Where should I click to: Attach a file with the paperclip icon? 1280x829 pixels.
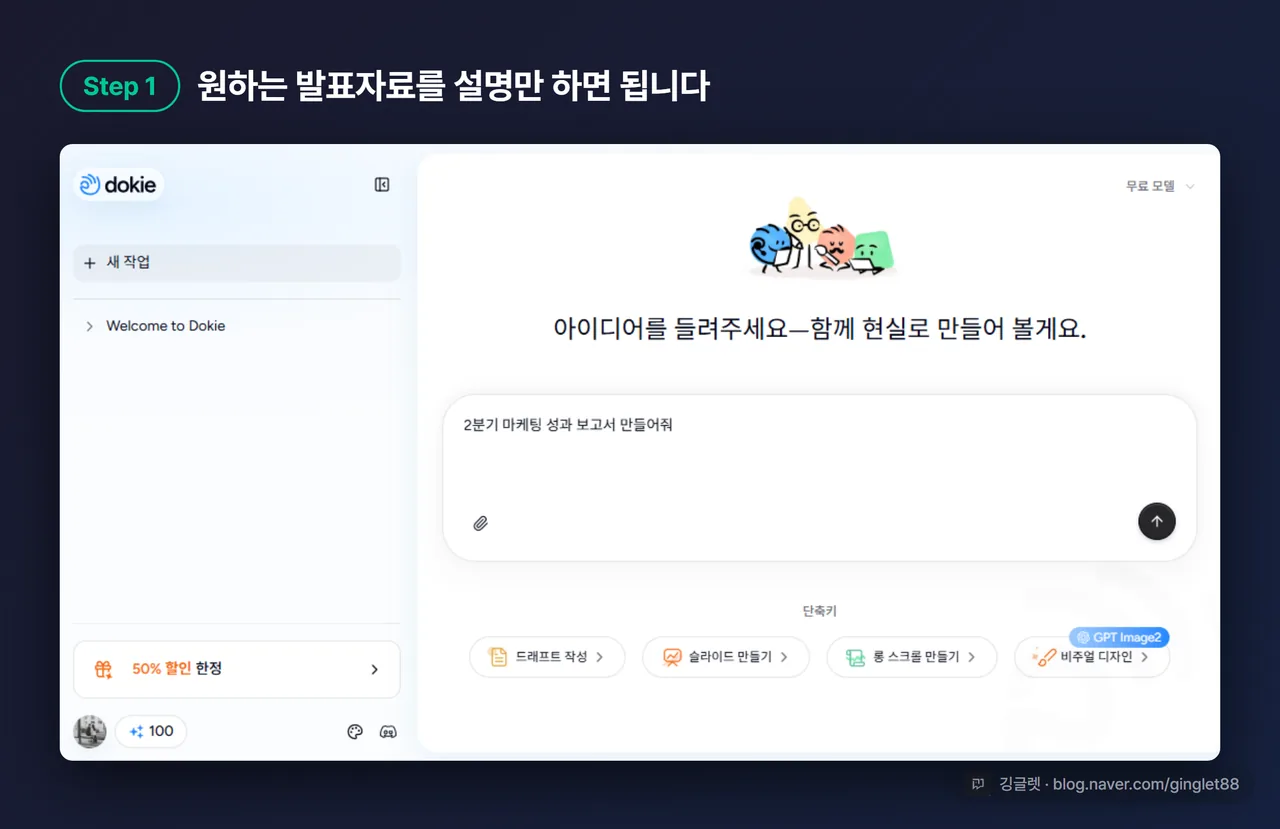tap(481, 523)
